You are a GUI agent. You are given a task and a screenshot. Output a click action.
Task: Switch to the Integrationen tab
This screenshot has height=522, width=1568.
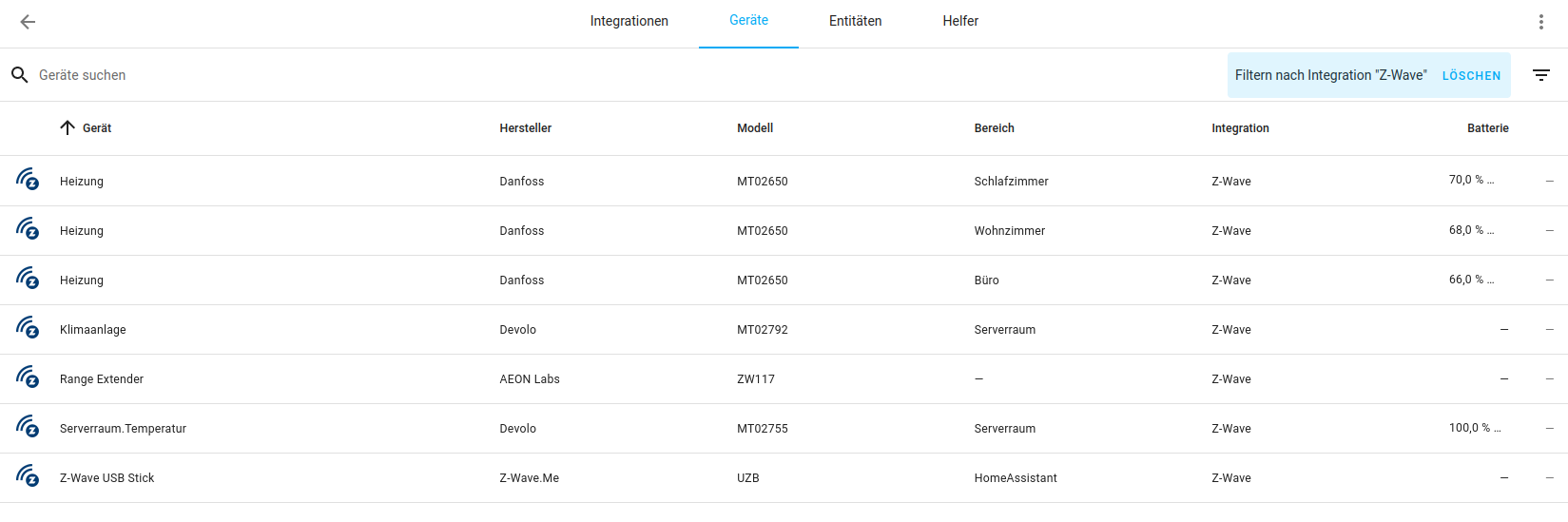click(629, 22)
